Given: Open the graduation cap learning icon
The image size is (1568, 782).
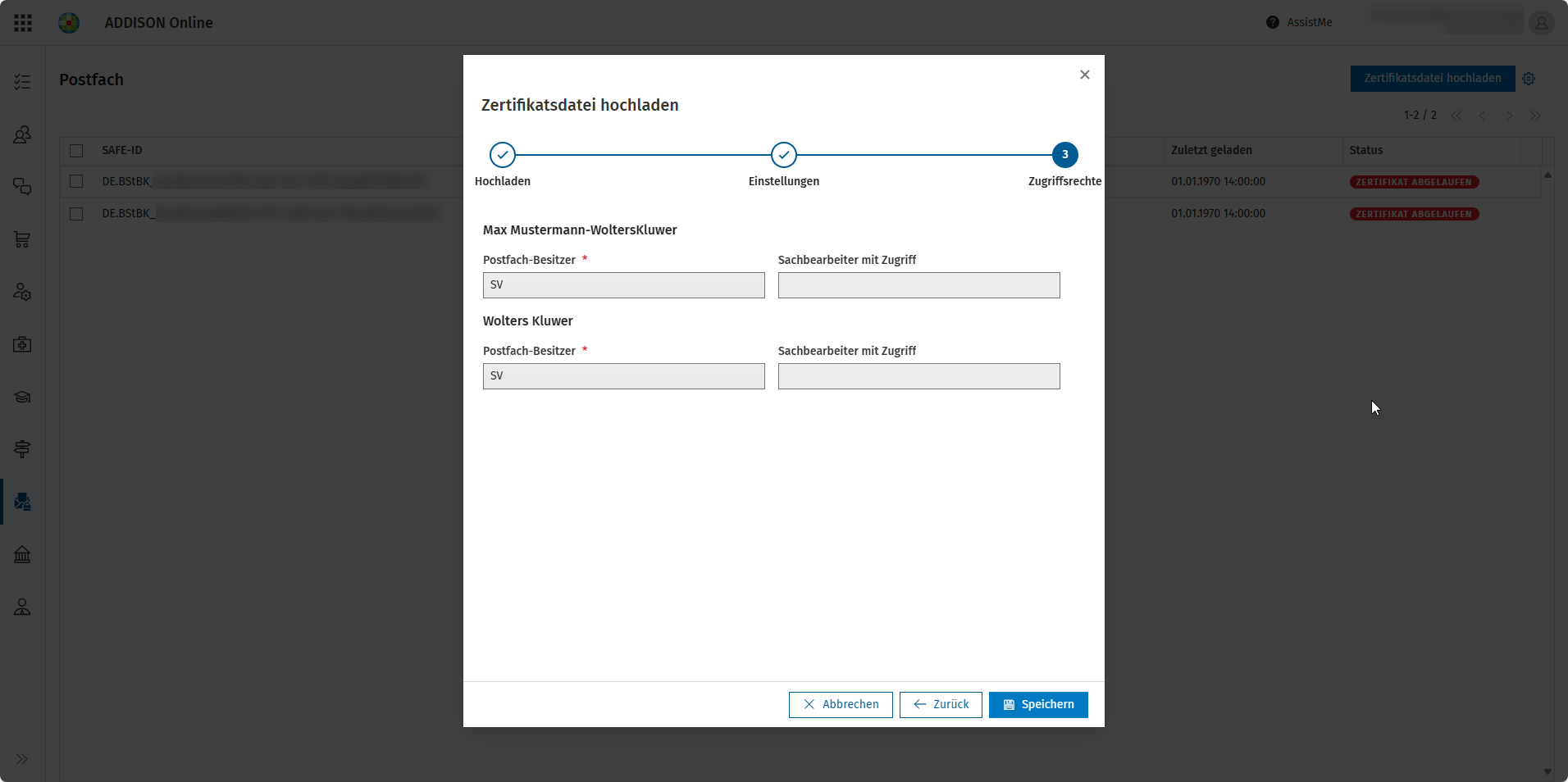Looking at the screenshot, I should pos(22,397).
